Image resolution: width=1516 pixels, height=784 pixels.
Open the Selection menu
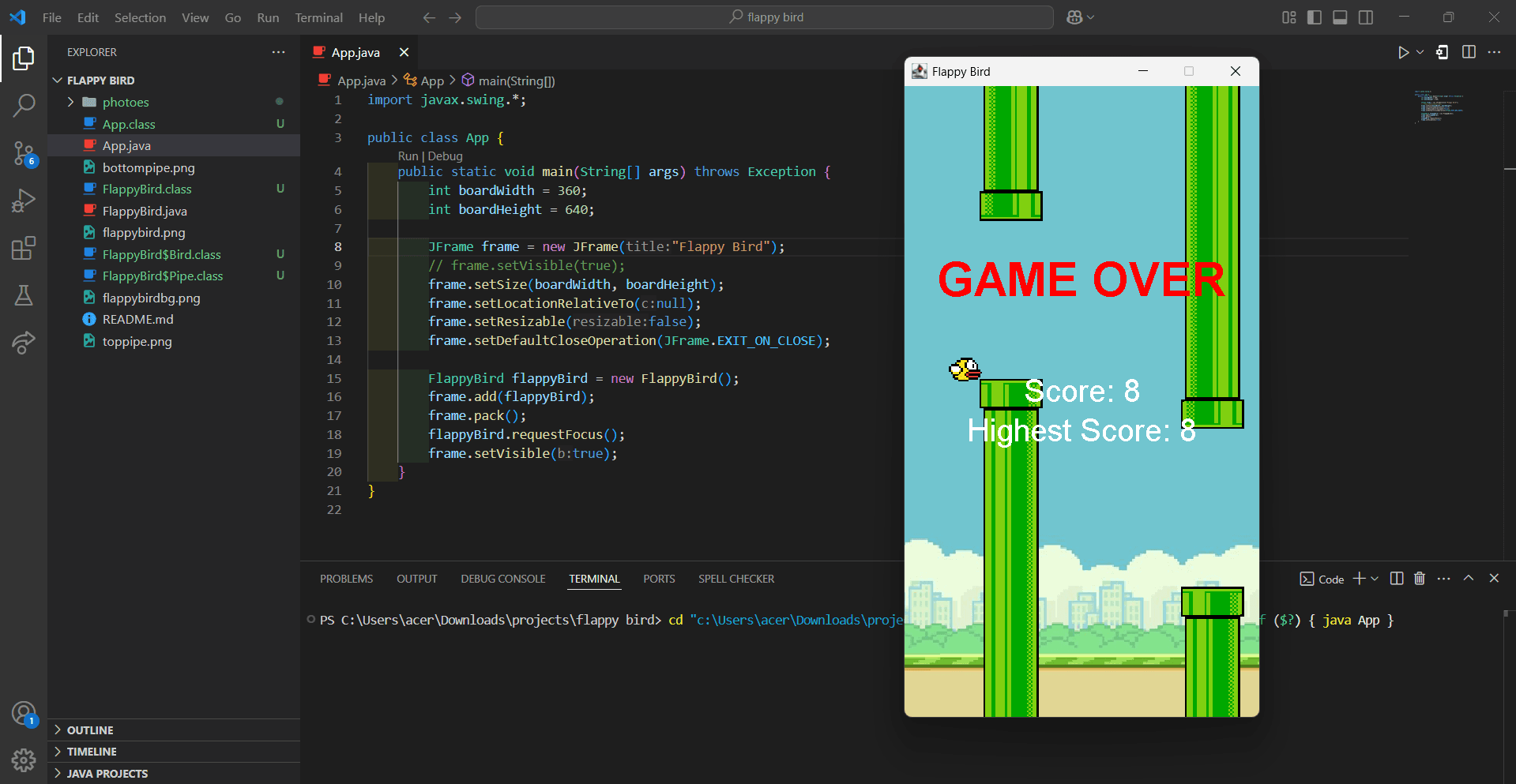pyautogui.click(x=140, y=17)
